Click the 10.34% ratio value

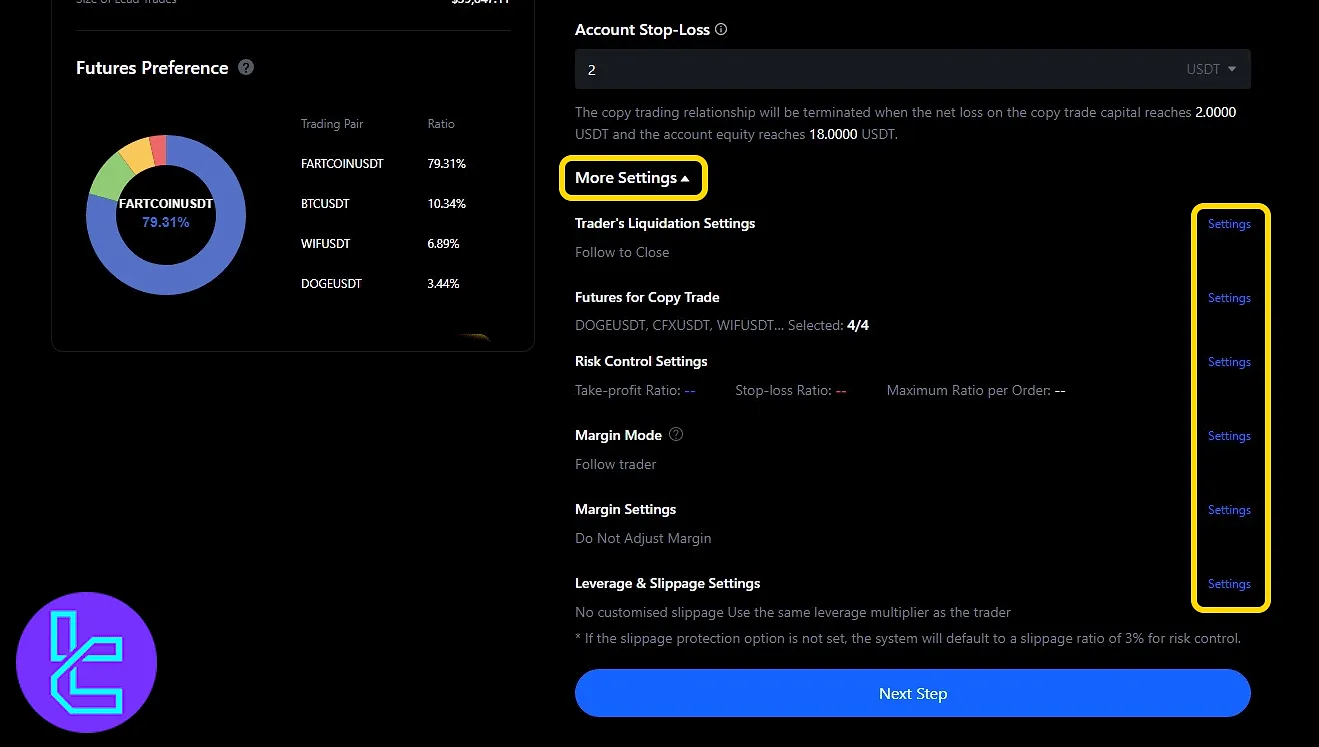pos(446,204)
